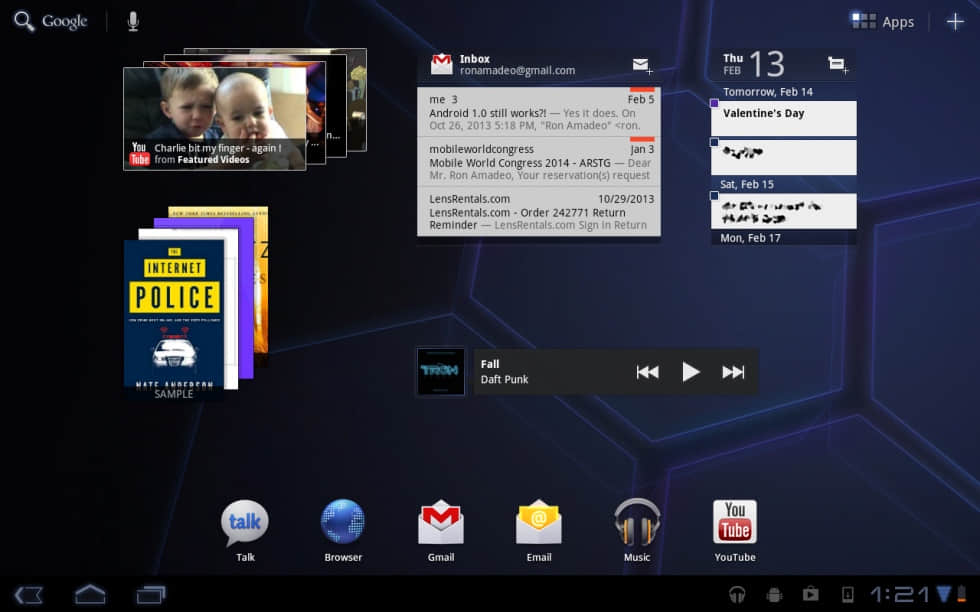980x612 pixels.
Task: Play the Daft Punk song Fall
Action: (x=690, y=372)
